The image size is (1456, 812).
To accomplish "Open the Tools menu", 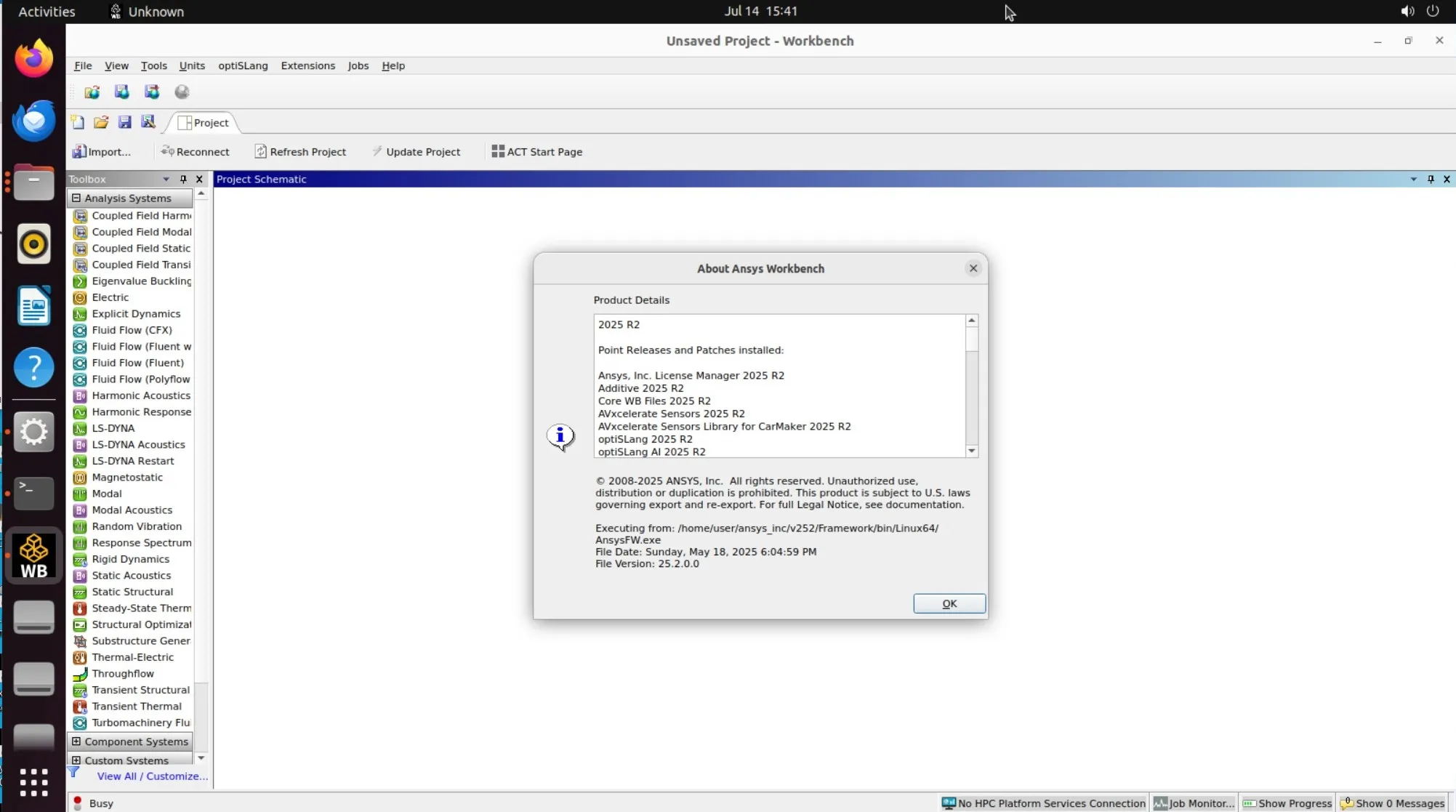I will pyautogui.click(x=153, y=65).
